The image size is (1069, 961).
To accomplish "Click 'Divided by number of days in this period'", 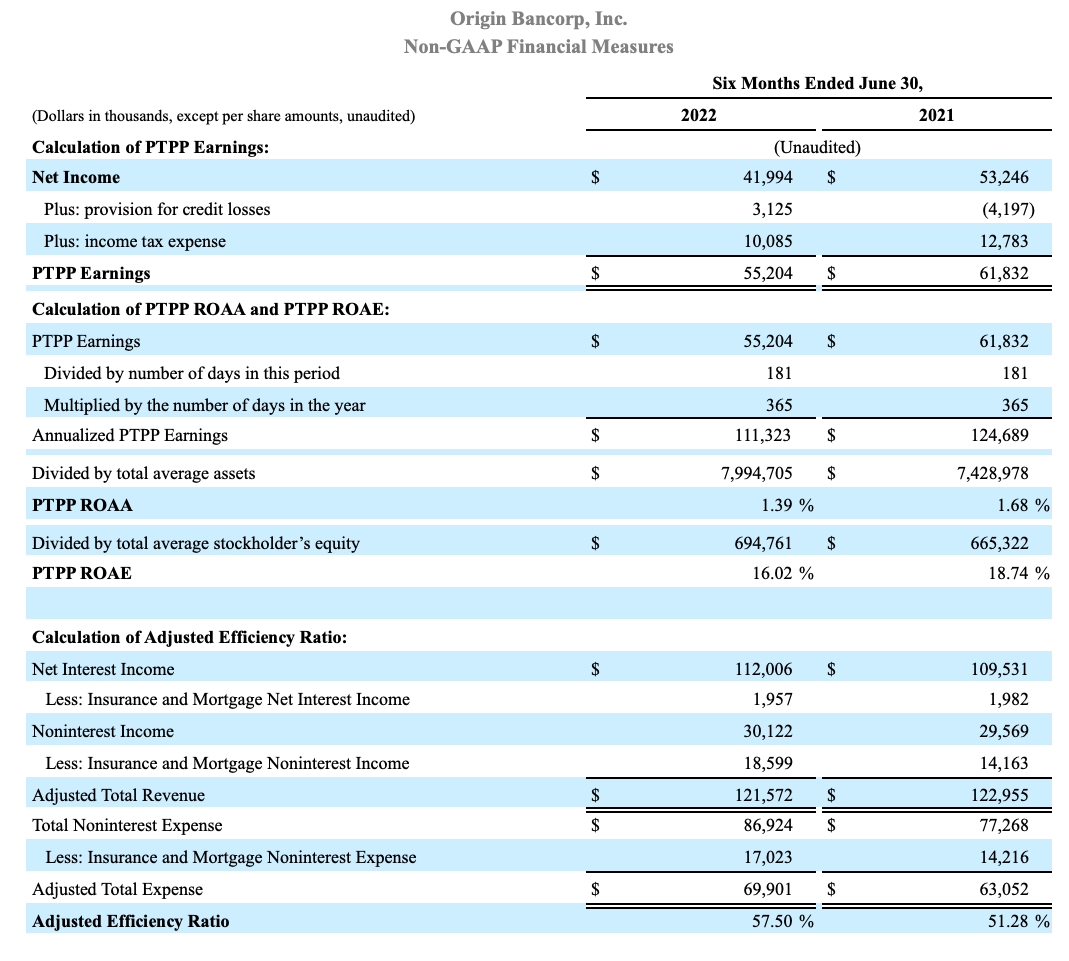I will coord(192,373).
